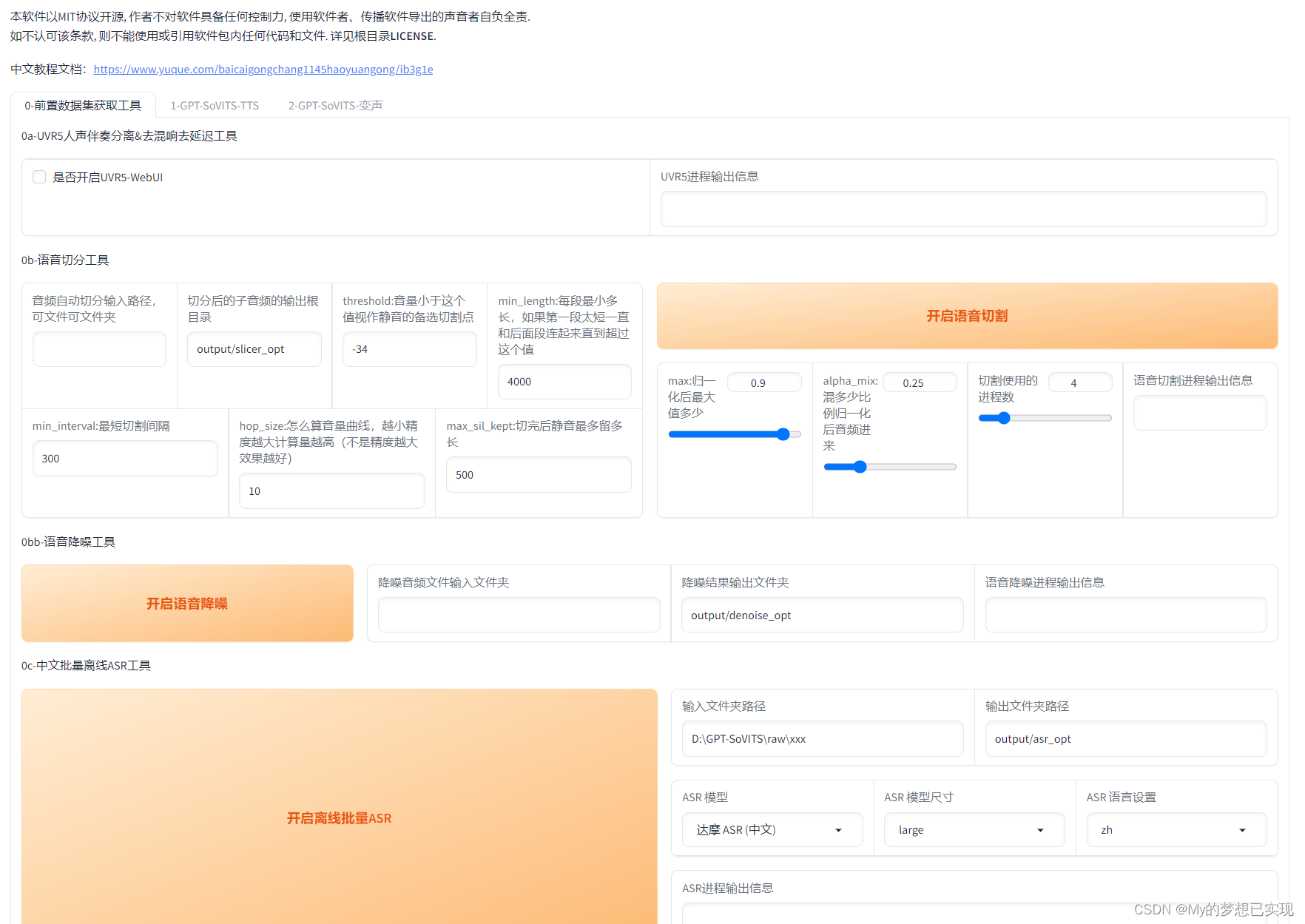Expand the ASR 语言设置 dropdown showing zh
Image resolution: width=1305 pixels, height=924 pixels.
1176,829
